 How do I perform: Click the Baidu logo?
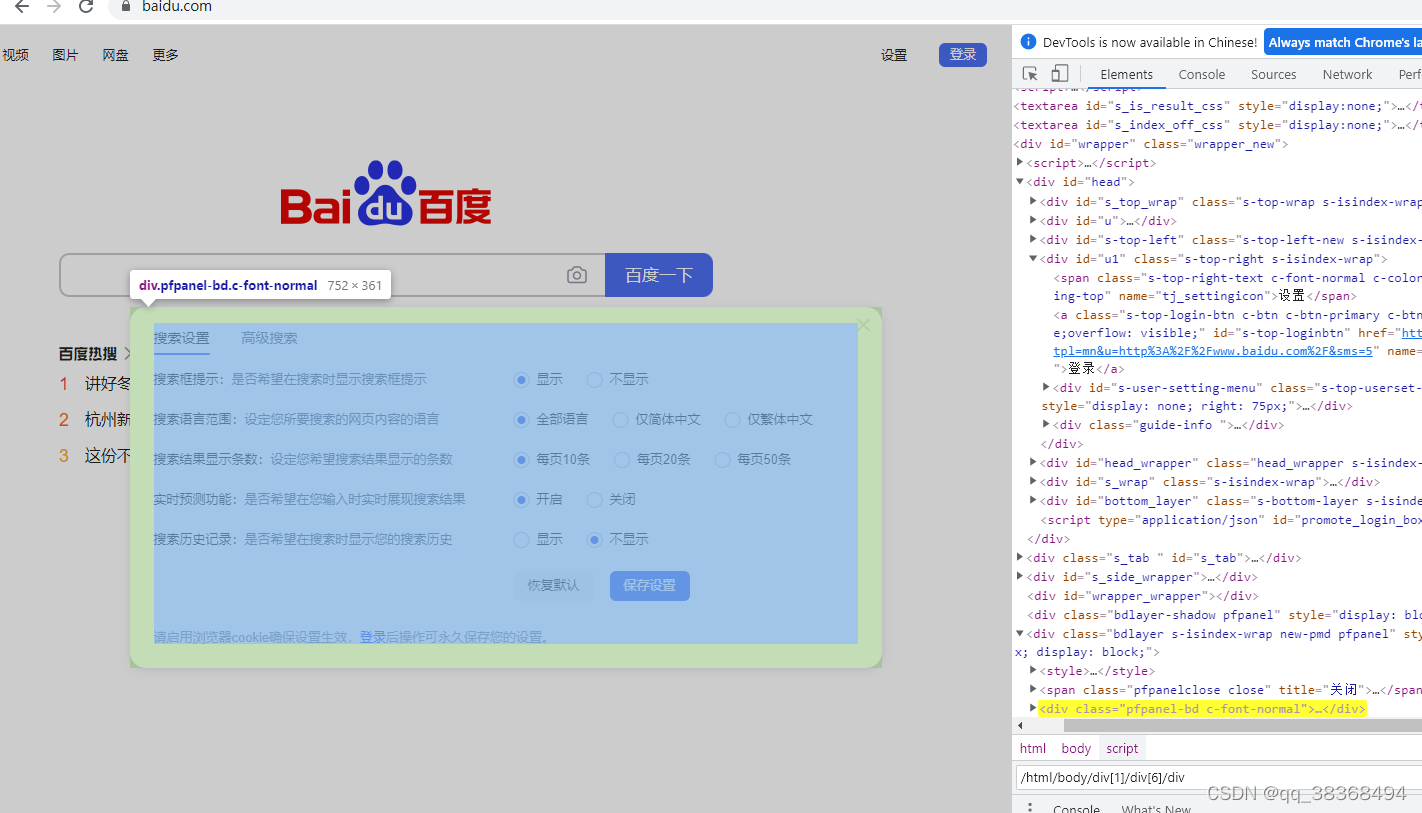(x=386, y=193)
